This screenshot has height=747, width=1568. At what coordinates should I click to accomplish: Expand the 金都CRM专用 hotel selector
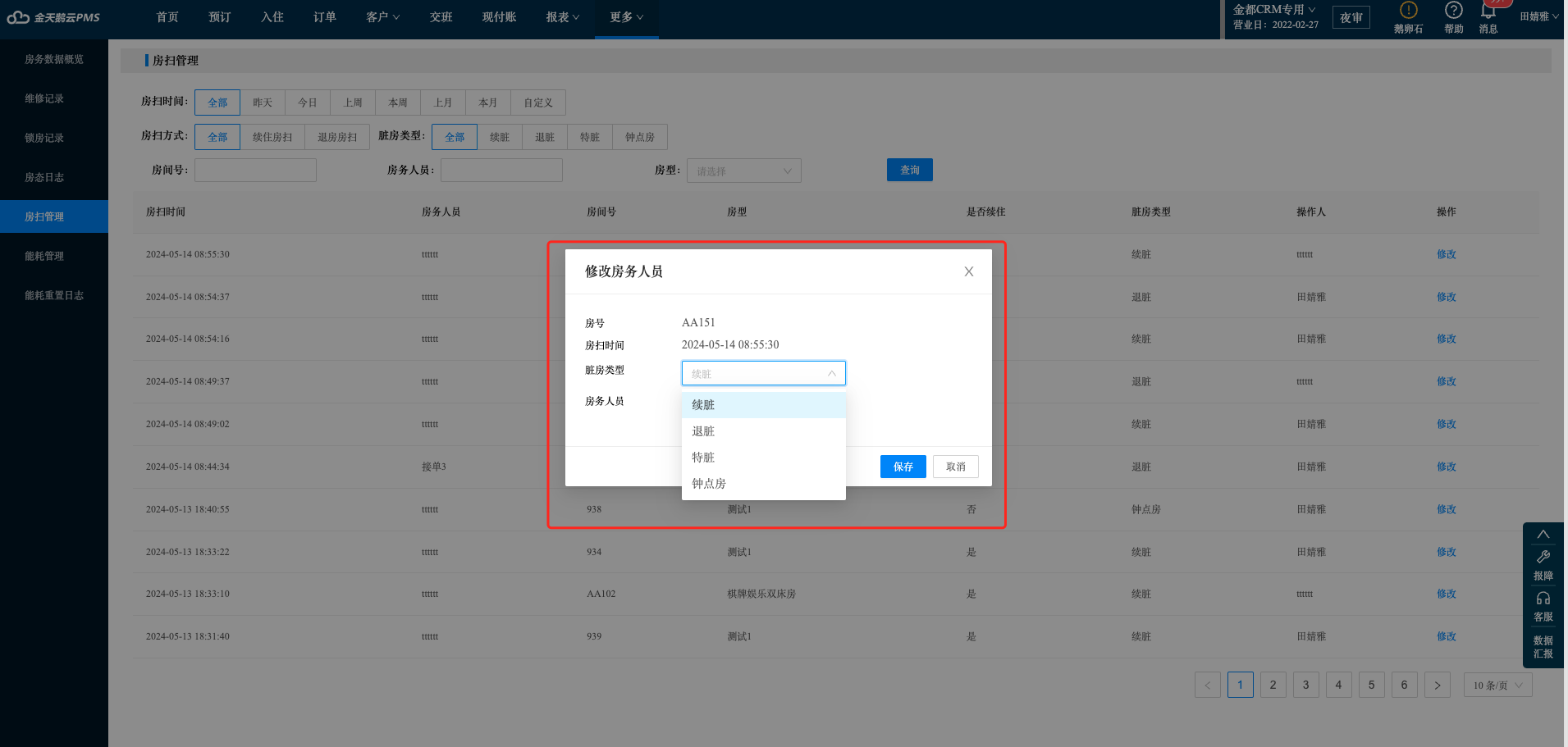(x=1274, y=10)
